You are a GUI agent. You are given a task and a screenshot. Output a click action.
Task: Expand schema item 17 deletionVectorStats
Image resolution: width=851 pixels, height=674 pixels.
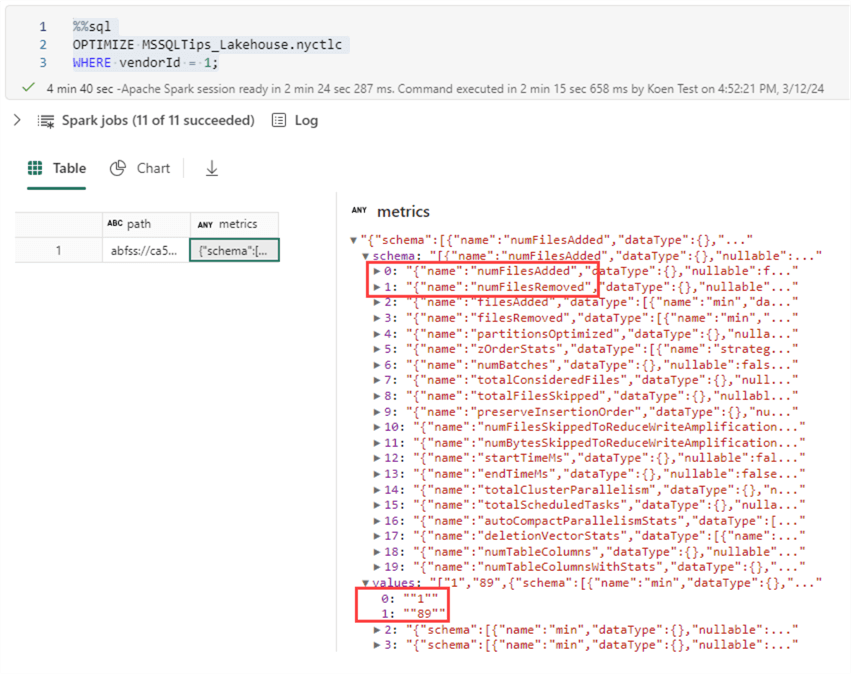[x=377, y=536]
